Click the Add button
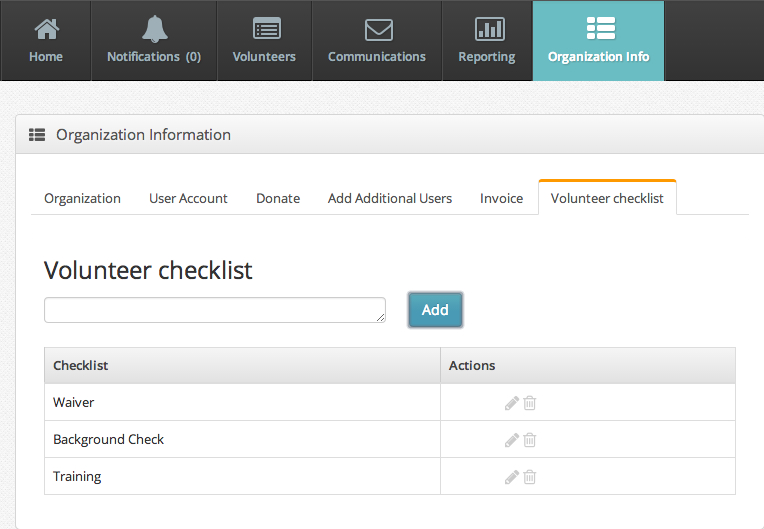The height and width of the screenshot is (529, 764). tap(435, 310)
